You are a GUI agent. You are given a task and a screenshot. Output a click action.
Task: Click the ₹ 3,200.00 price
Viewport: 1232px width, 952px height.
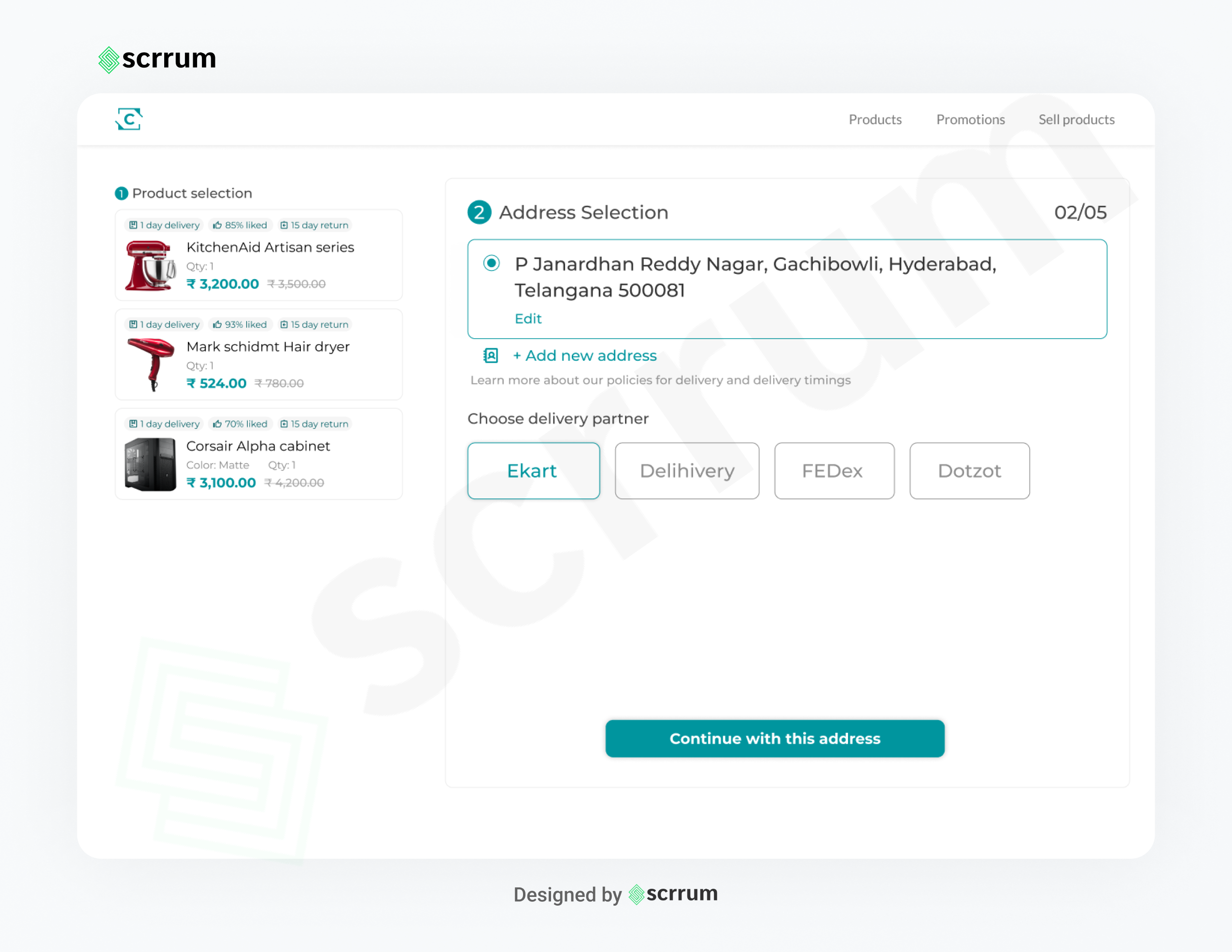coord(223,284)
